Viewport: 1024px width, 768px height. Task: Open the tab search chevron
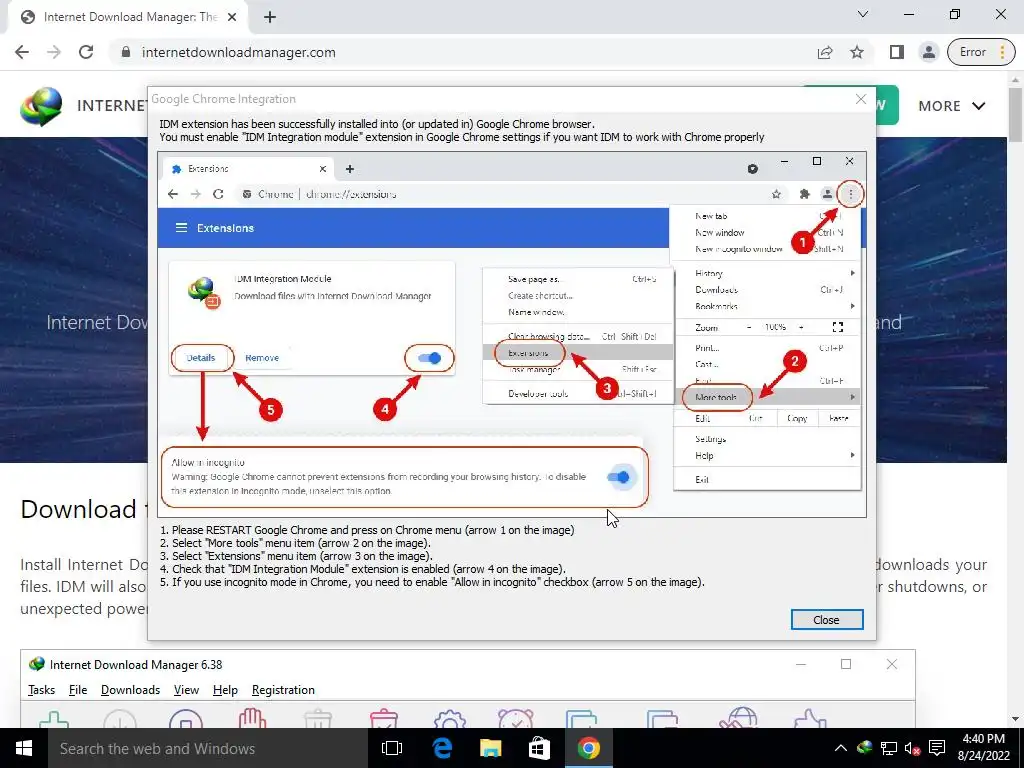pos(863,14)
